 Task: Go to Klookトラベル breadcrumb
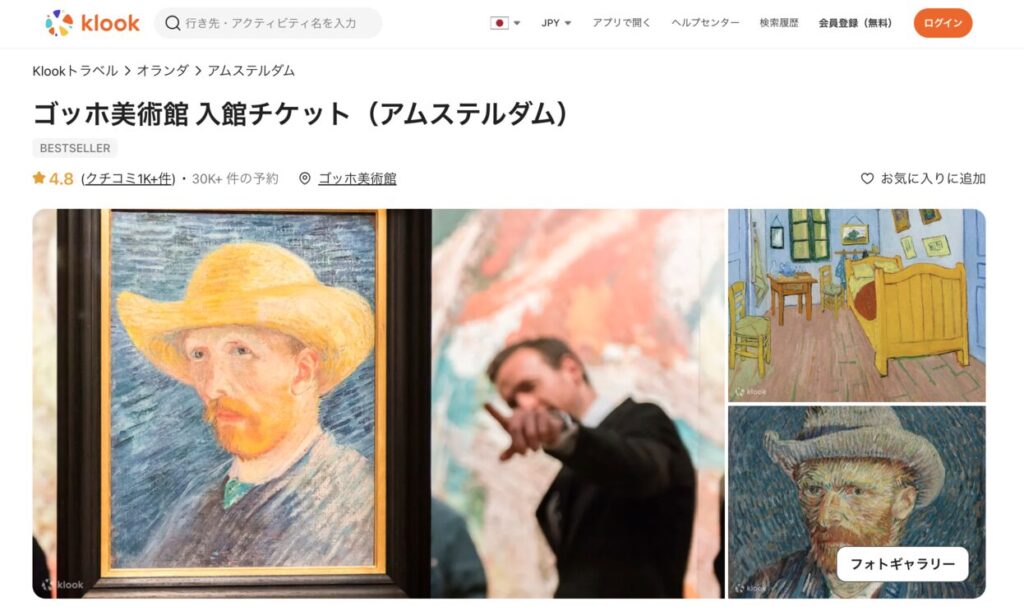(x=75, y=70)
